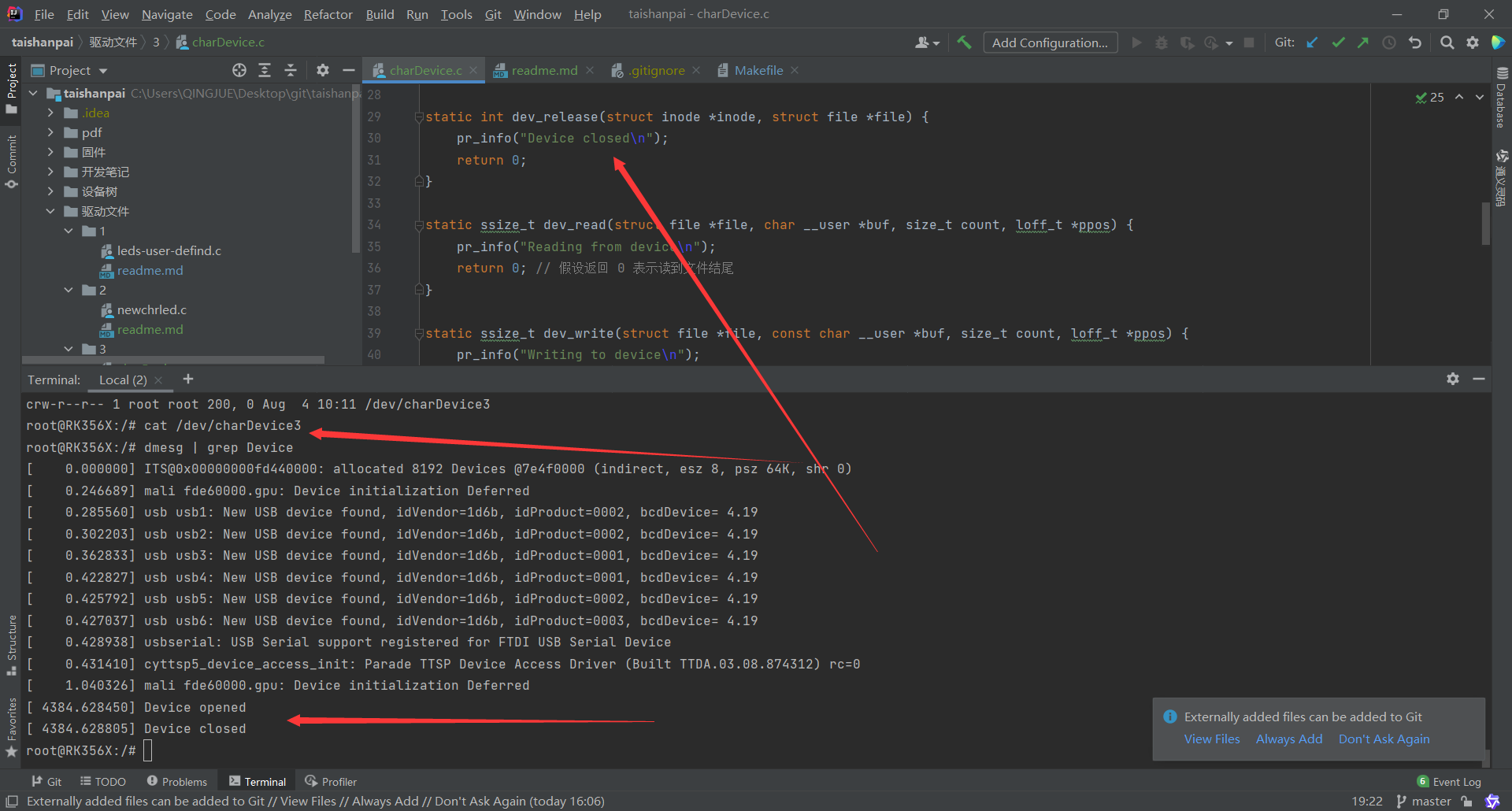Toggle the Structure tool window sidebar button
Screen dimensions: 1512x811
pyautogui.click(x=12, y=644)
